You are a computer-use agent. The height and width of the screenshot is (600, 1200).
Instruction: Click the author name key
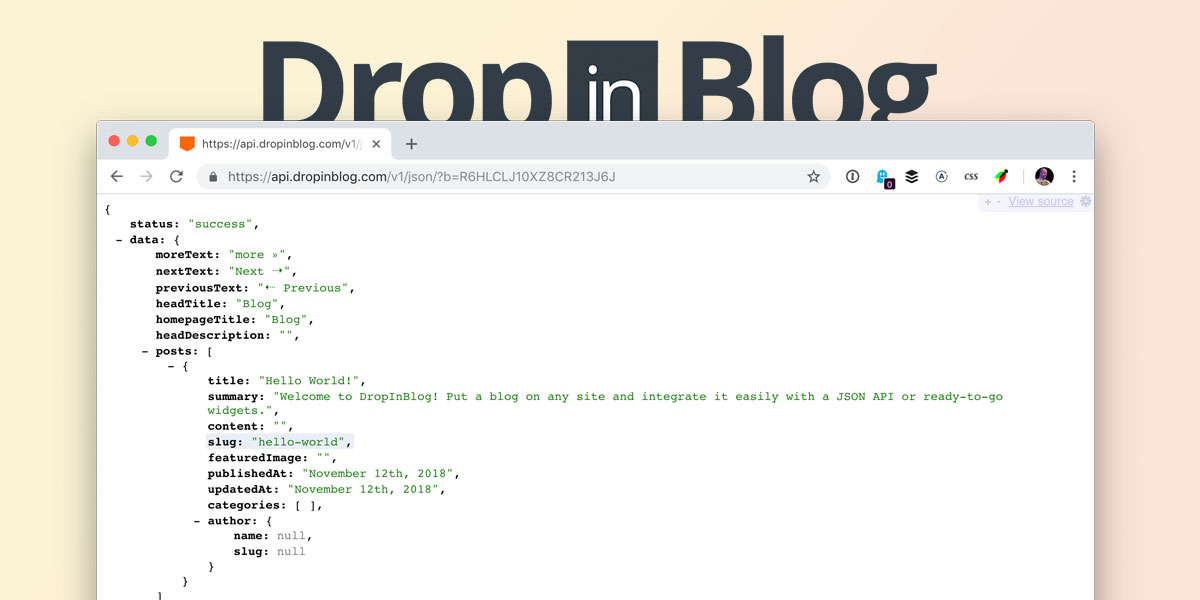click(x=251, y=536)
